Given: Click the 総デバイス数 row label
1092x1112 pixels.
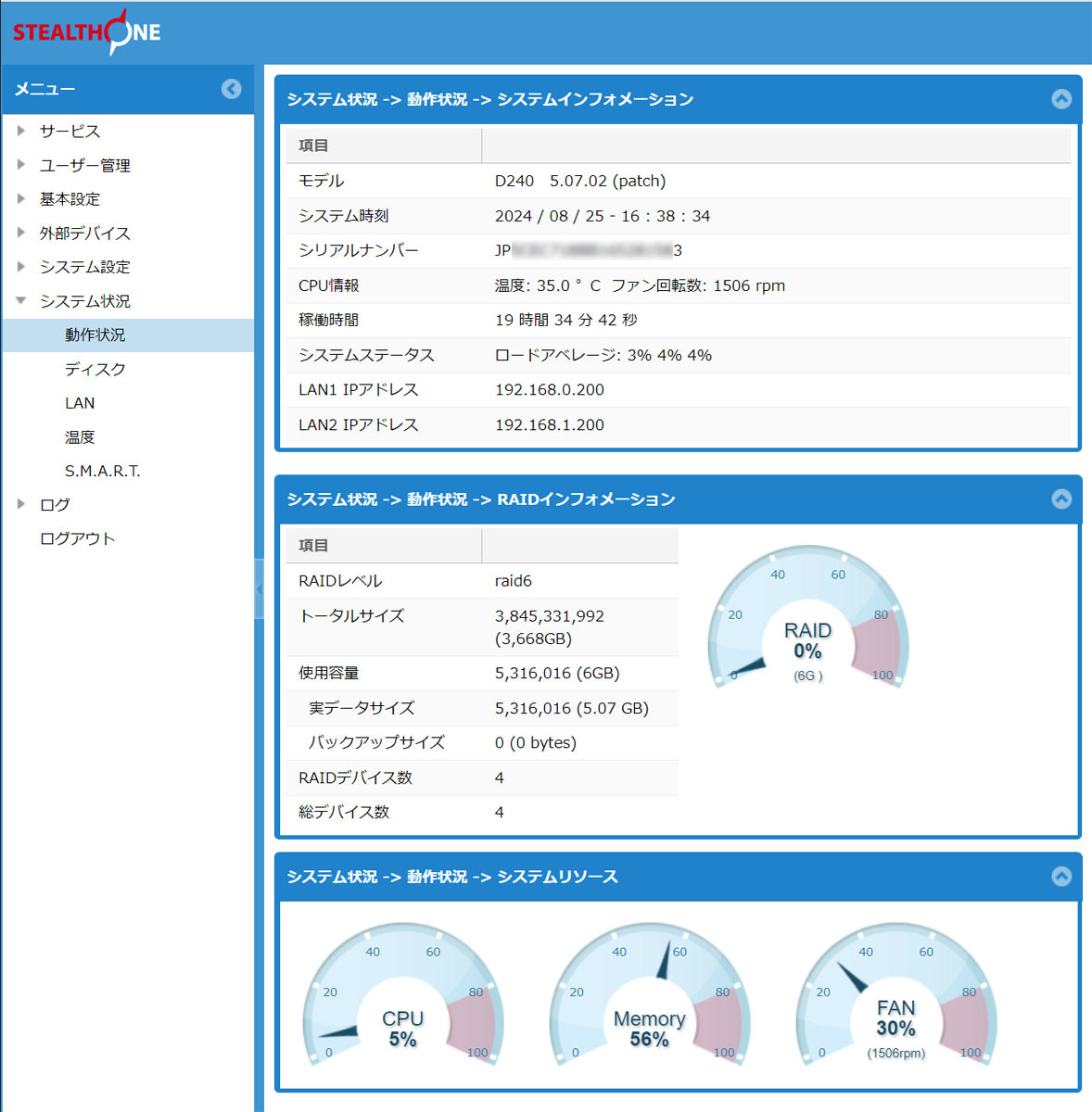Looking at the screenshot, I should (344, 813).
